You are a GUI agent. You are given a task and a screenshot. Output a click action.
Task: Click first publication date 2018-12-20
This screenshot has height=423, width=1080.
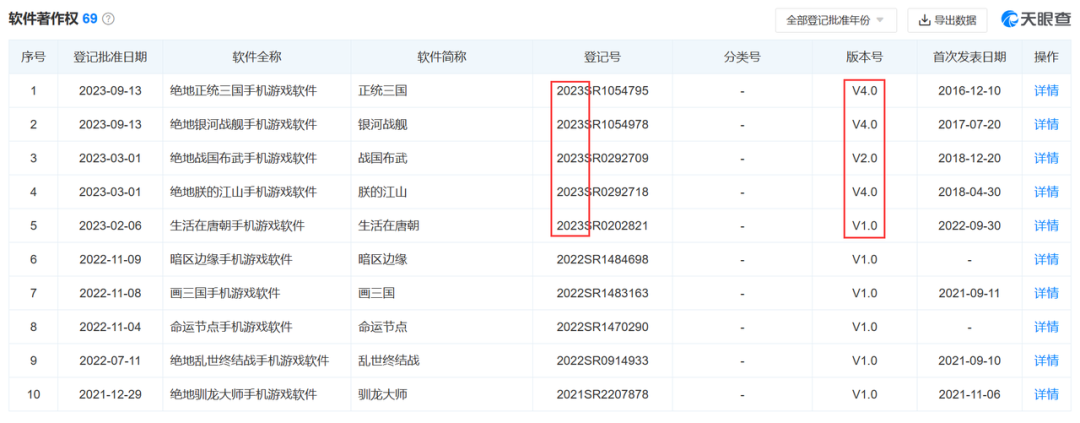[969, 158]
